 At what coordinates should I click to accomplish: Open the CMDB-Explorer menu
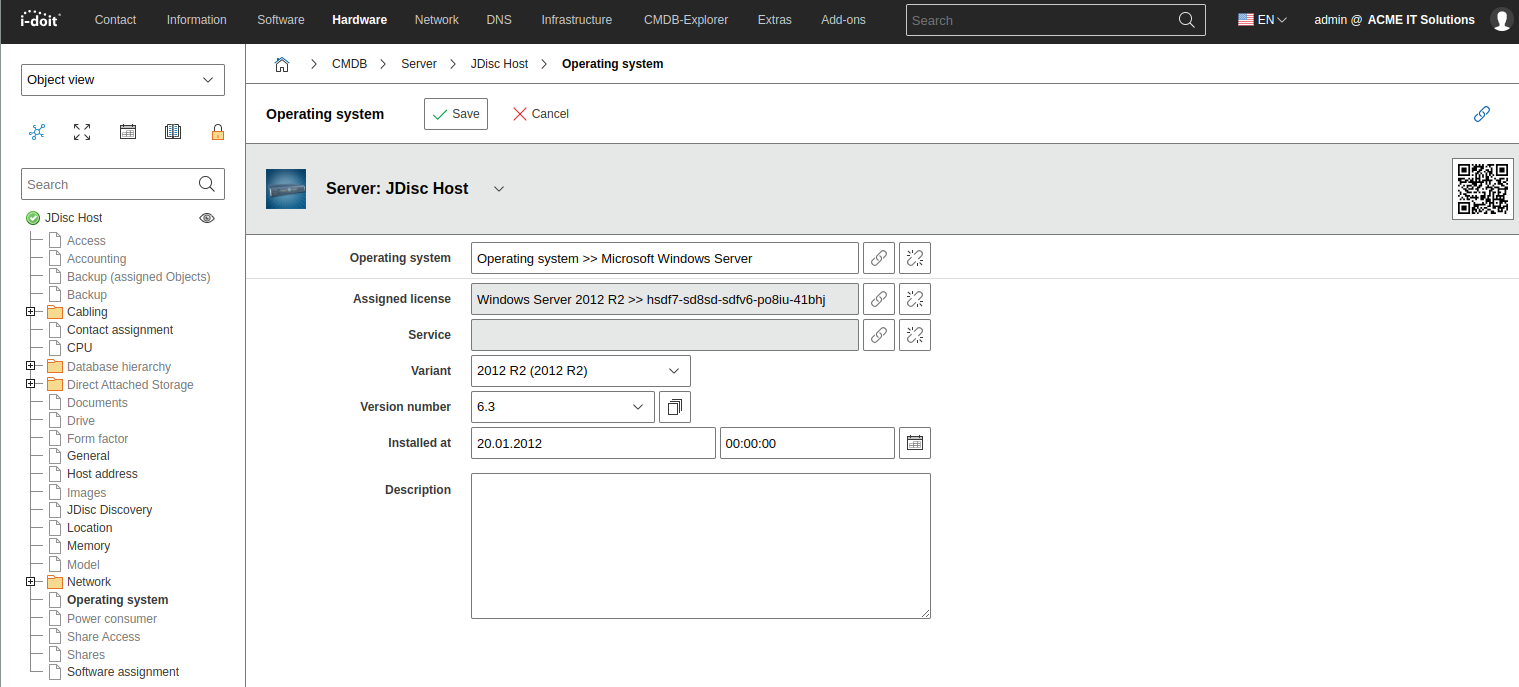pos(686,20)
